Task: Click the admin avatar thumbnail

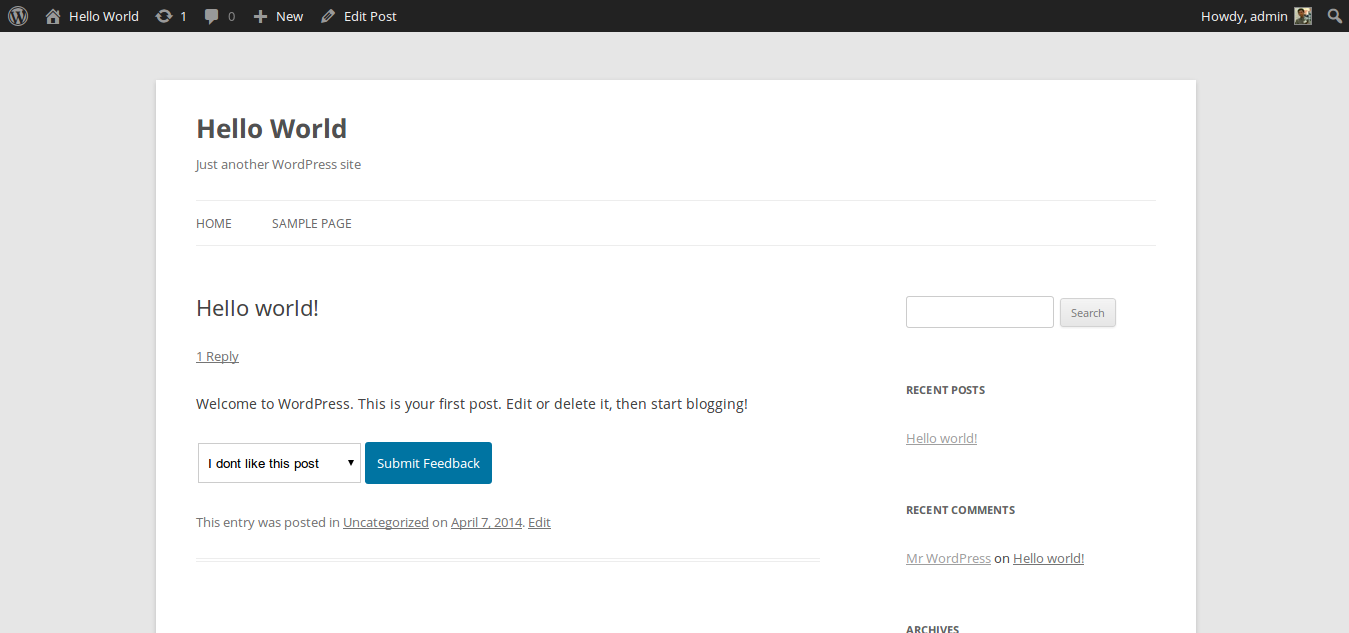Action: (1302, 16)
